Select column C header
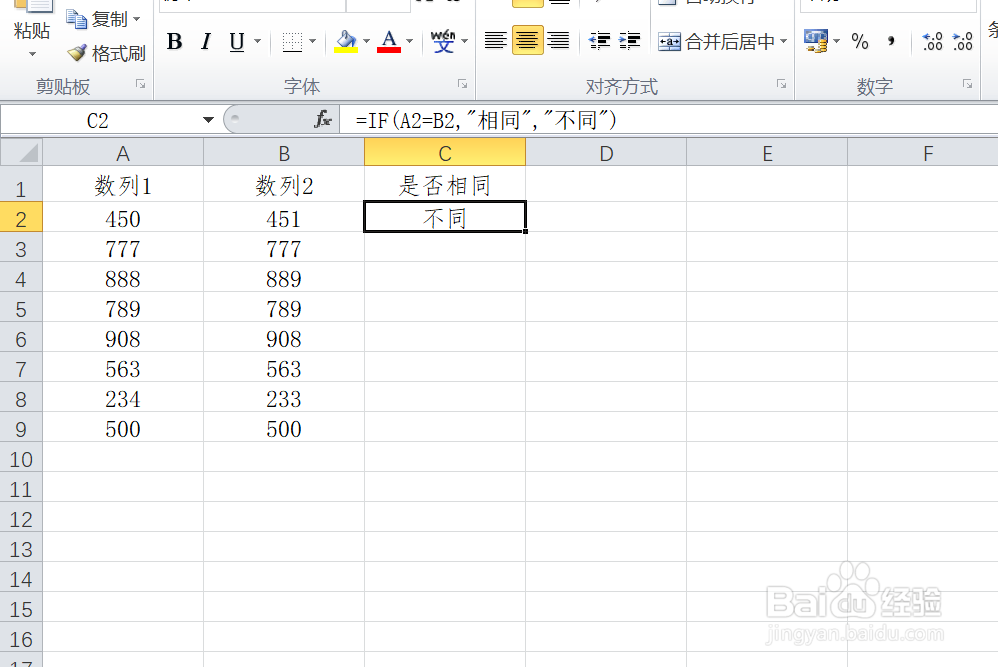The image size is (998, 667). point(445,153)
